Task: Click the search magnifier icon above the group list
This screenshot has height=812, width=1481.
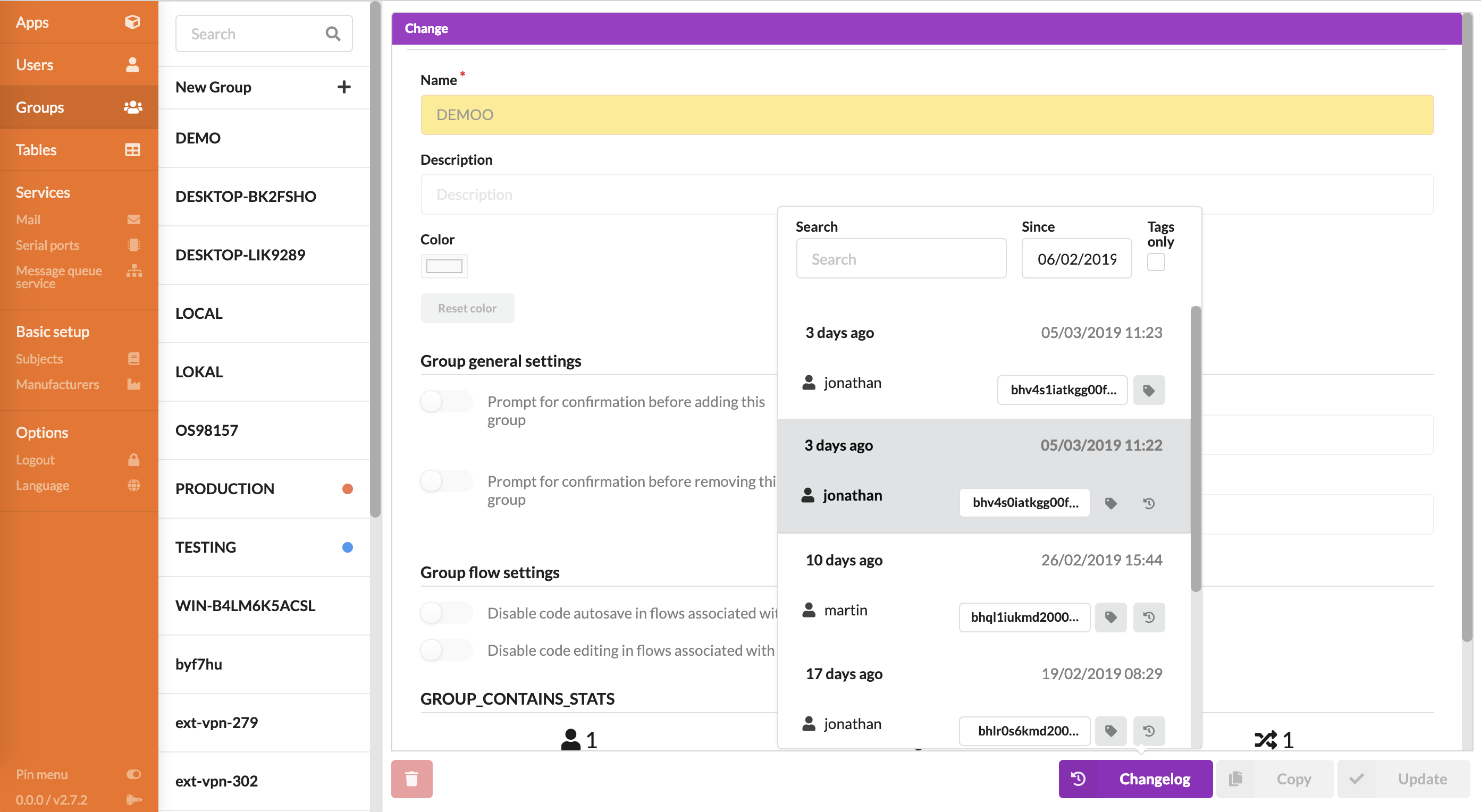Action: 333,33
